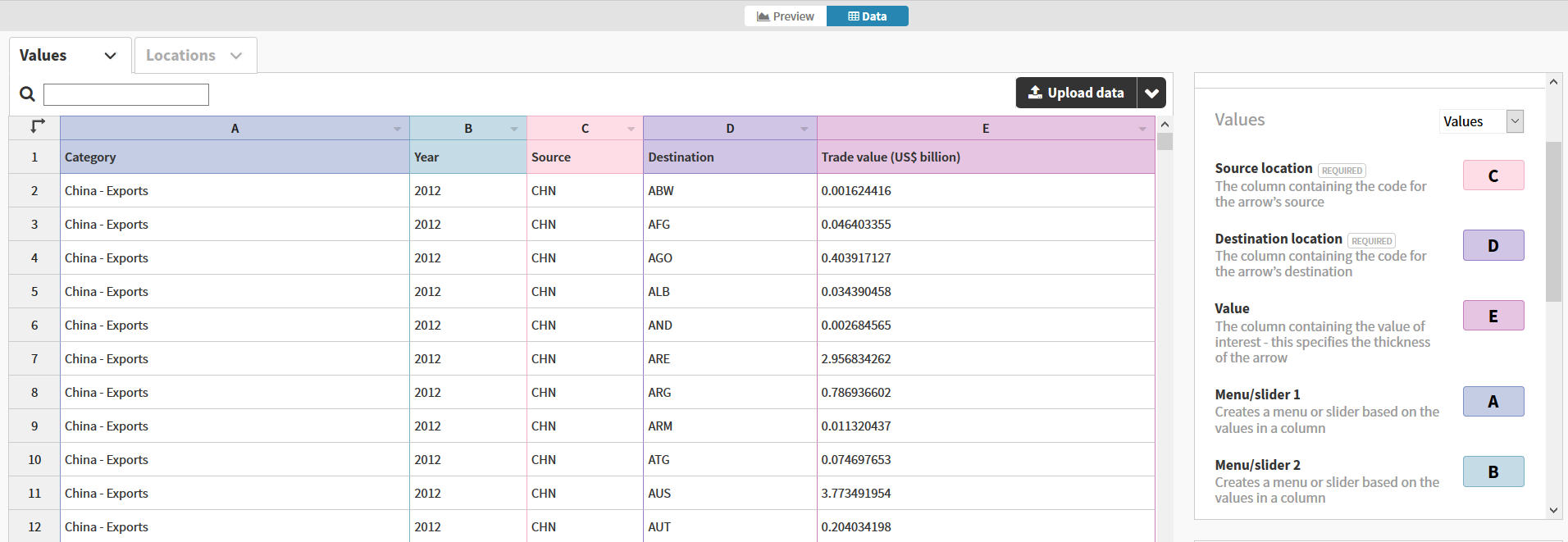
Task: Click the Source location label
Action: pyautogui.click(x=1264, y=168)
